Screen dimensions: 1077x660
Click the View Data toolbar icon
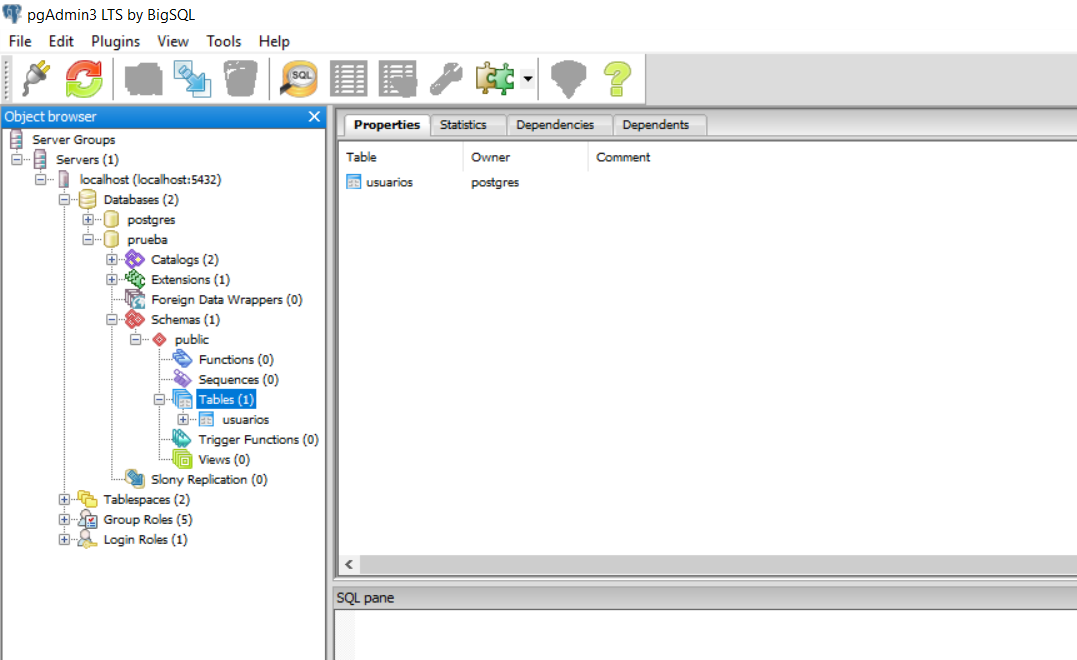click(347, 78)
